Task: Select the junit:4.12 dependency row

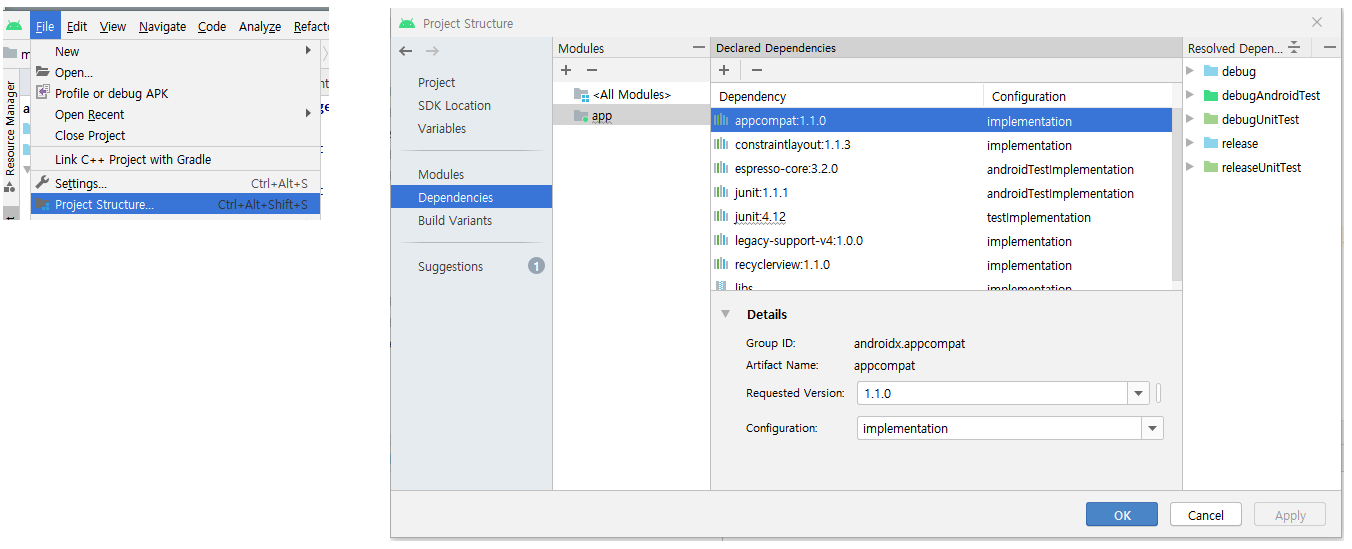Action: click(941, 217)
